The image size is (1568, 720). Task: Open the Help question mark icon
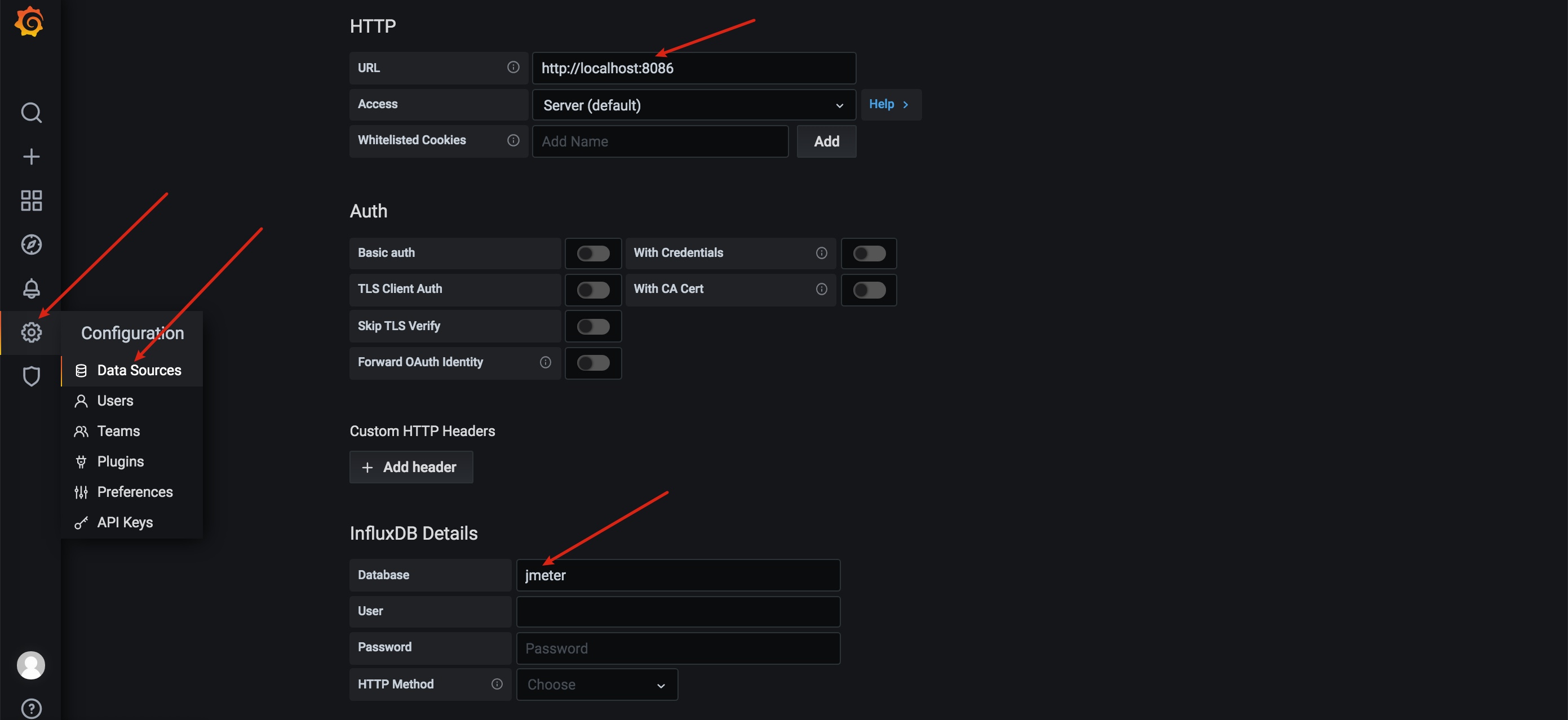pos(31,708)
